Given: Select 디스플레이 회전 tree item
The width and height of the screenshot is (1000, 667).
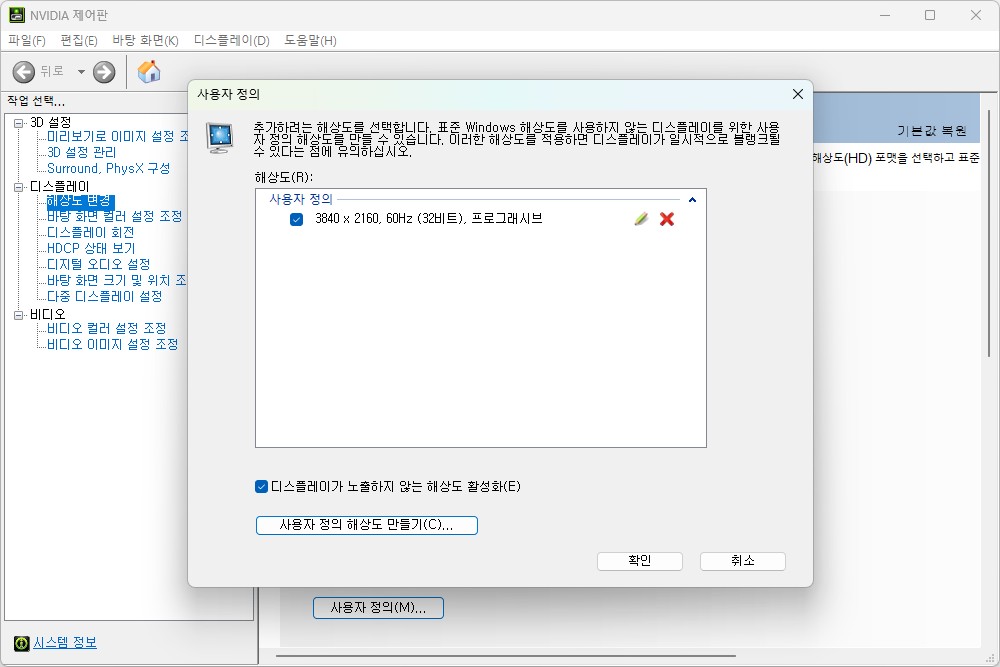Looking at the screenshot, I should pos(91,233).
